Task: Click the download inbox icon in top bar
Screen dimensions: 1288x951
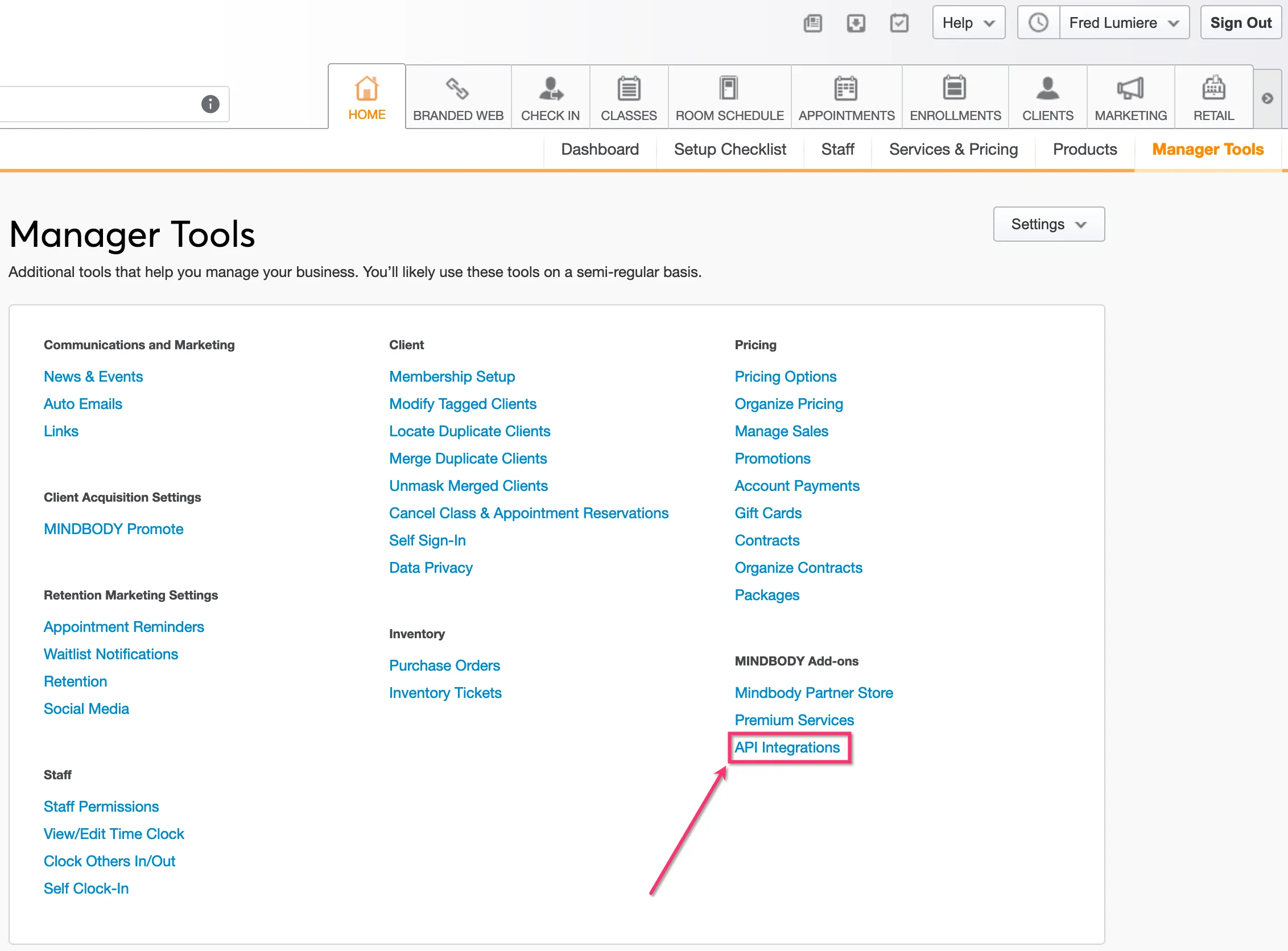Action: pyautogui.click(x=856, y=23)
